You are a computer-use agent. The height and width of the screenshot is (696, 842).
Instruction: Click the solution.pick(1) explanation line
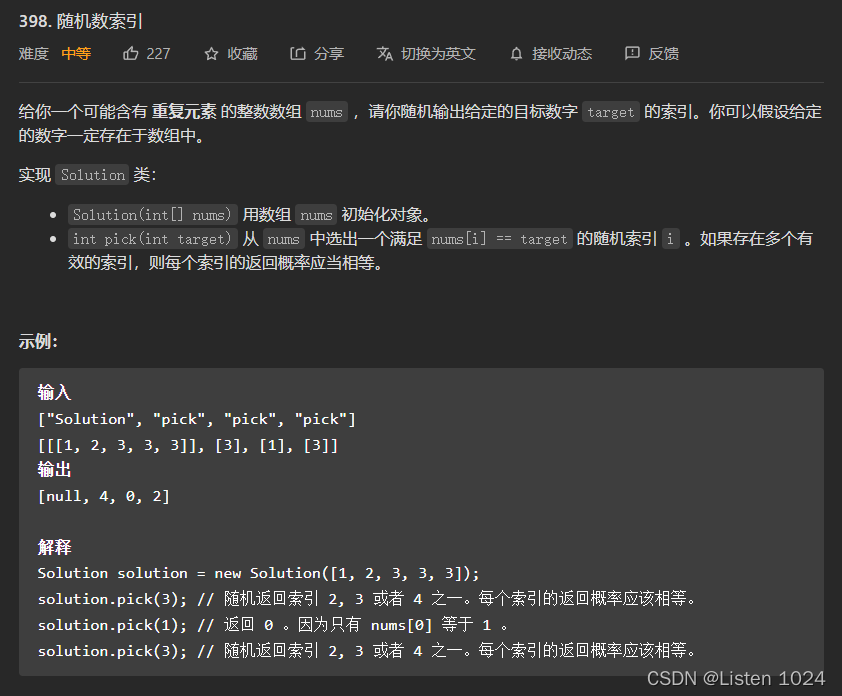[x=273, y=625]
